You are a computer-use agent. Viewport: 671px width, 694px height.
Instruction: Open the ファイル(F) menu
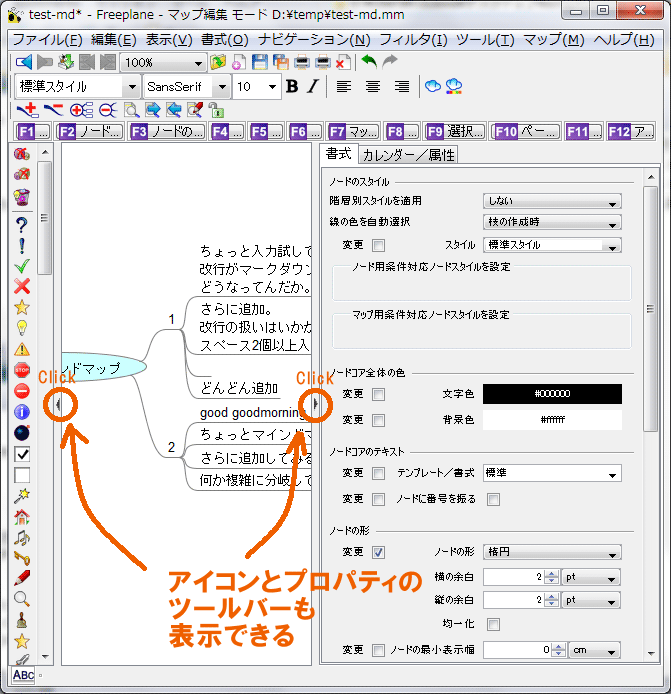(x=47, y=40)
